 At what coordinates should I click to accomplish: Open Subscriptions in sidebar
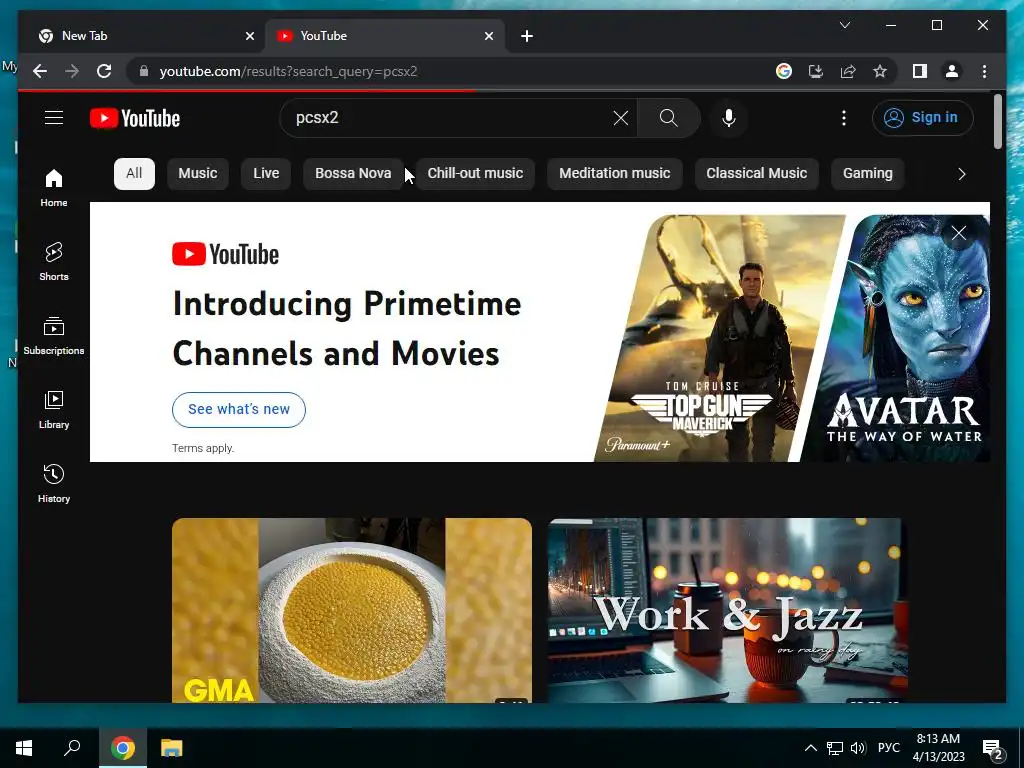coord(54,336)
